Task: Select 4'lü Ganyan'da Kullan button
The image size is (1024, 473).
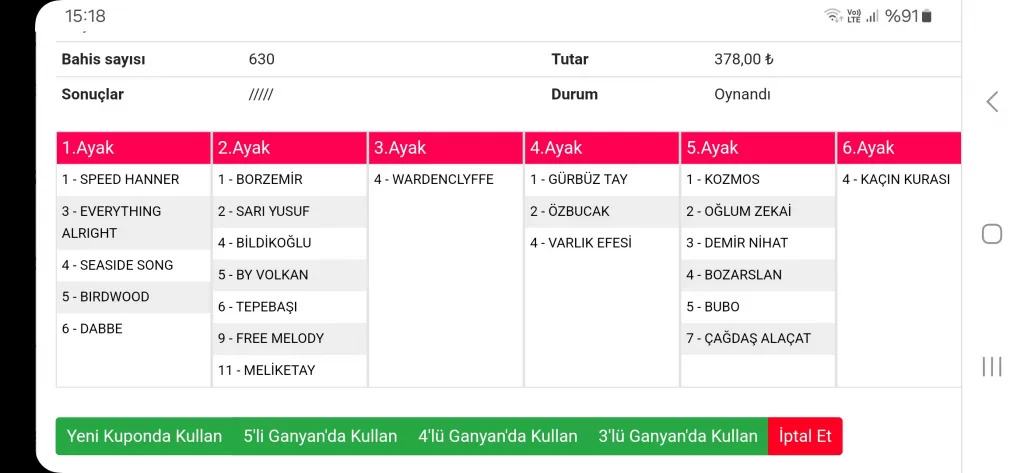Action: pos(498,436)
